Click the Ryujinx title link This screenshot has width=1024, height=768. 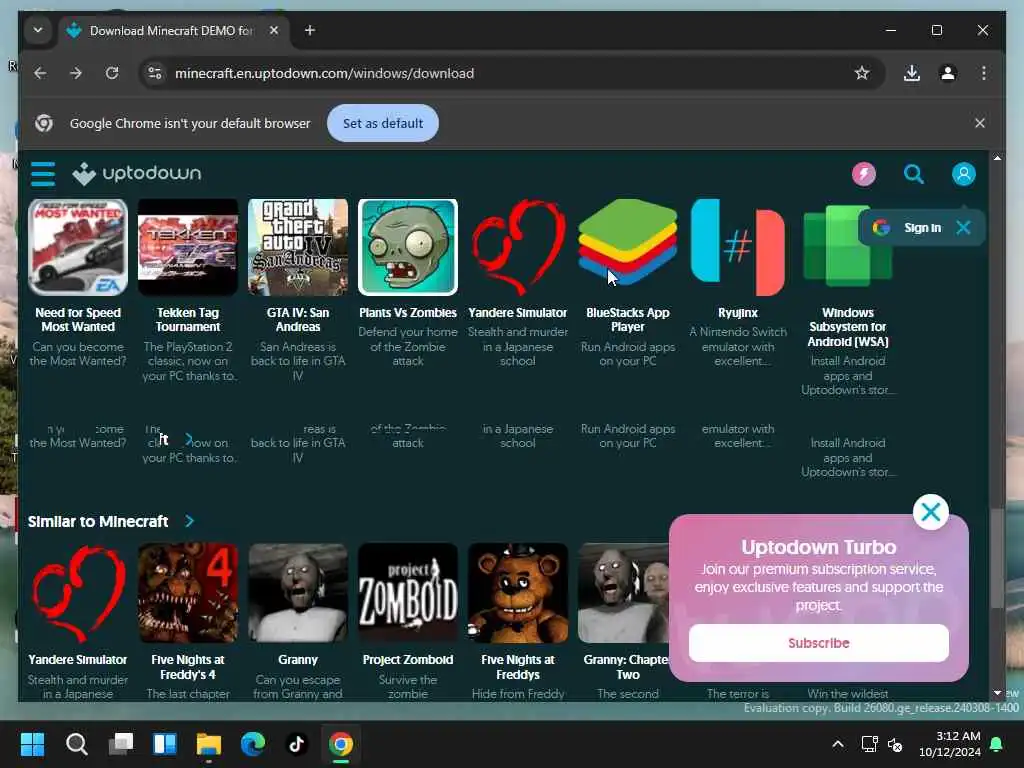(738, 313)
